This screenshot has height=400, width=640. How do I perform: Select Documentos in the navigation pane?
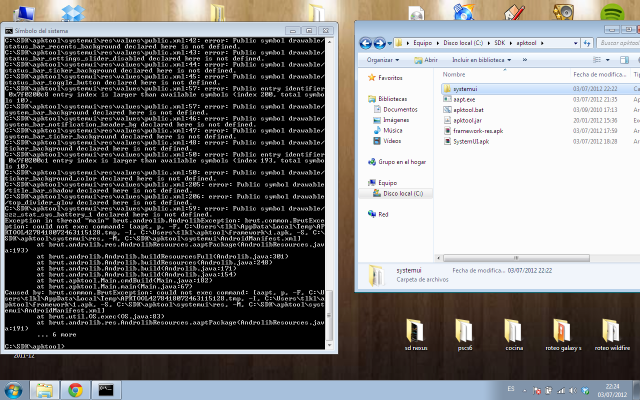(400, 109)
